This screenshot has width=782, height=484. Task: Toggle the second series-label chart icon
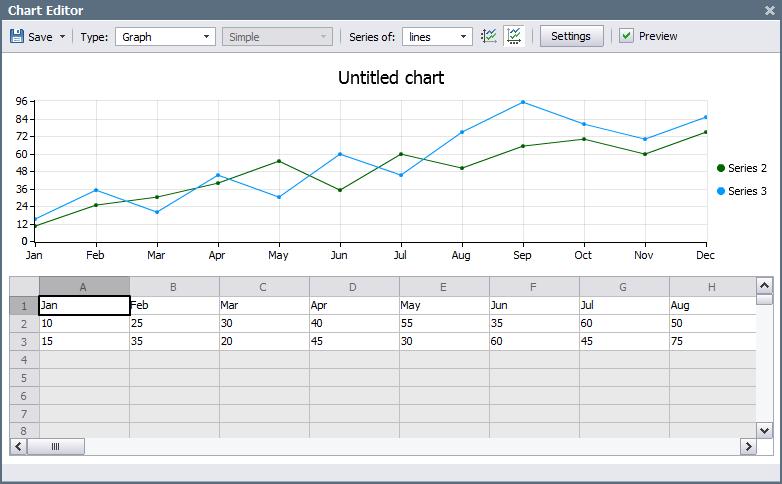513,36
